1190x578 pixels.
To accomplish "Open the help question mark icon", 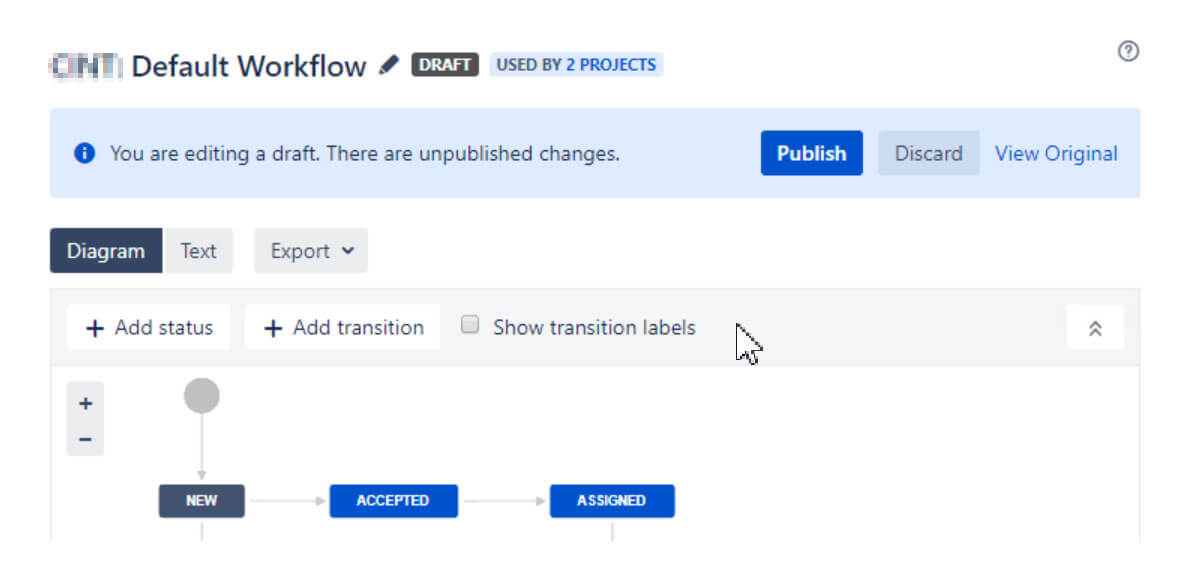I will (x=1129, y=51).
